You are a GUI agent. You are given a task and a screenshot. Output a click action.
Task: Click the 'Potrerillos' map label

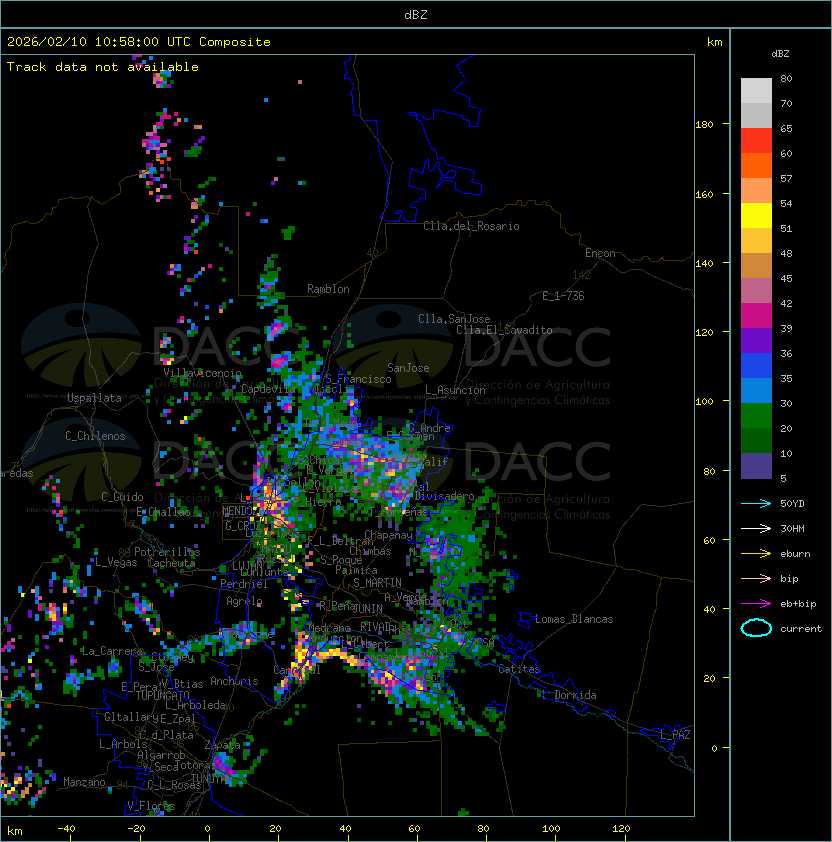click(x=167, y=552)
